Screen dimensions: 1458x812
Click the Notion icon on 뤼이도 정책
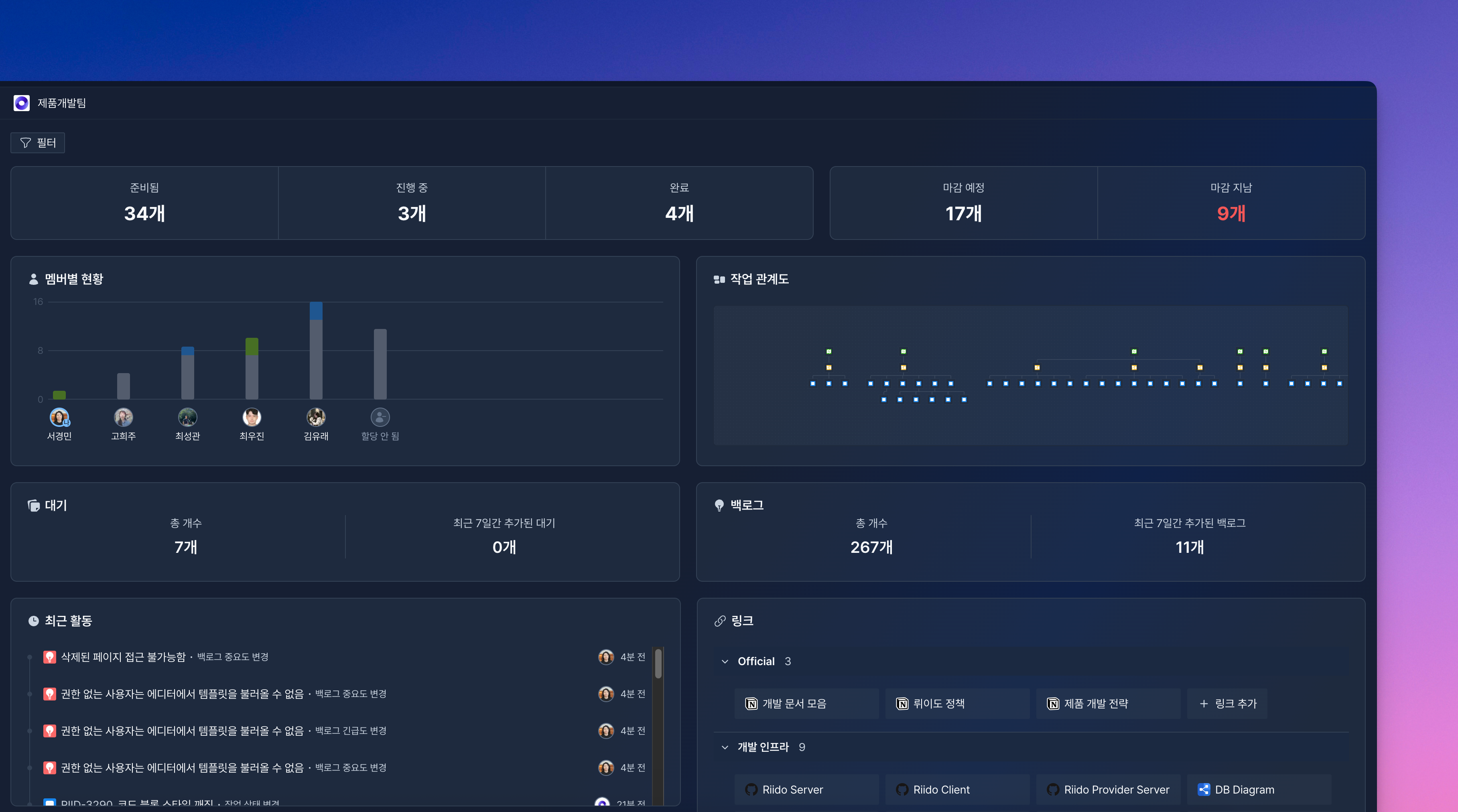[902, 703]
